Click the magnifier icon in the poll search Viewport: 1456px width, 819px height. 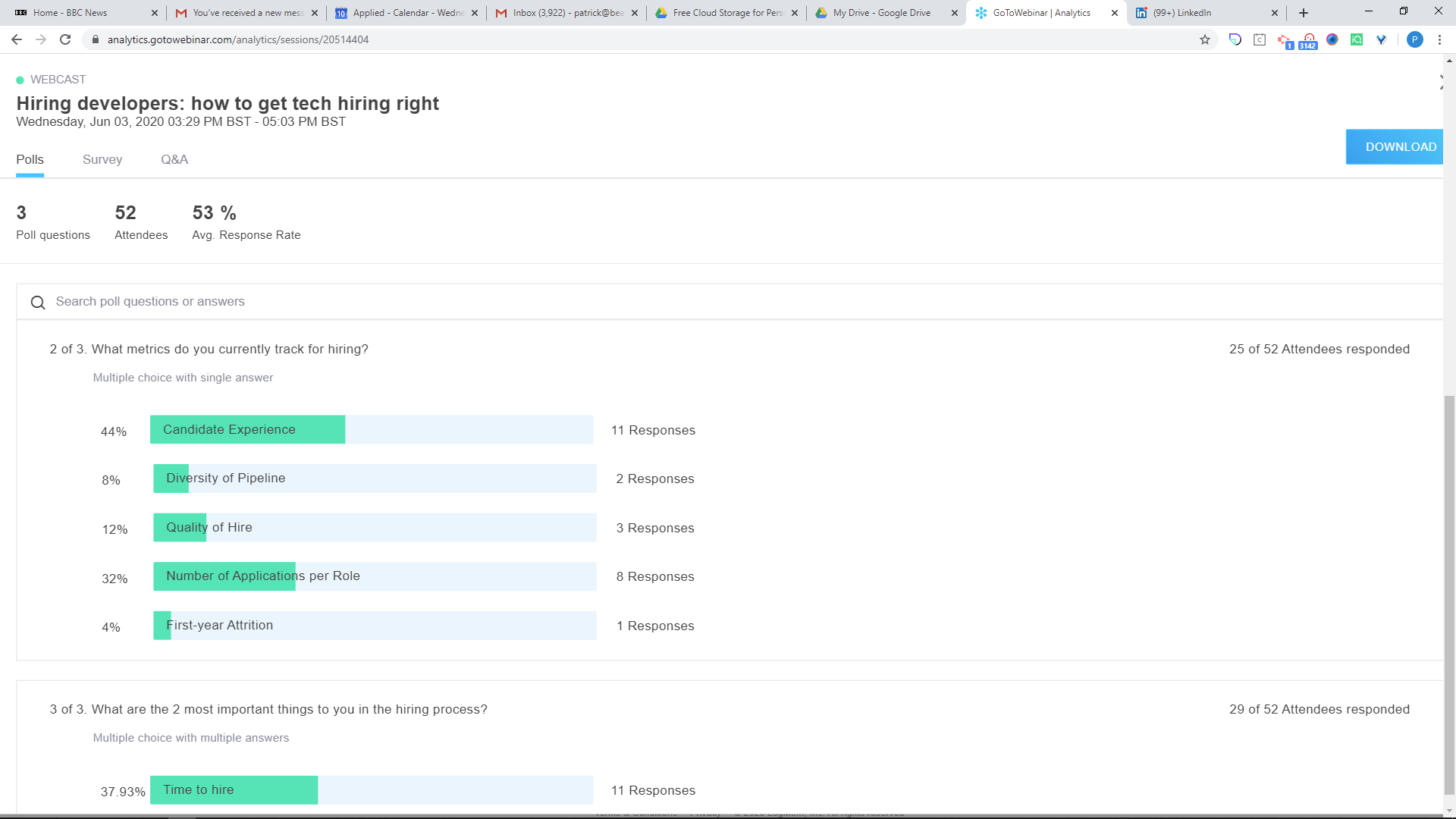pos(38,303)
